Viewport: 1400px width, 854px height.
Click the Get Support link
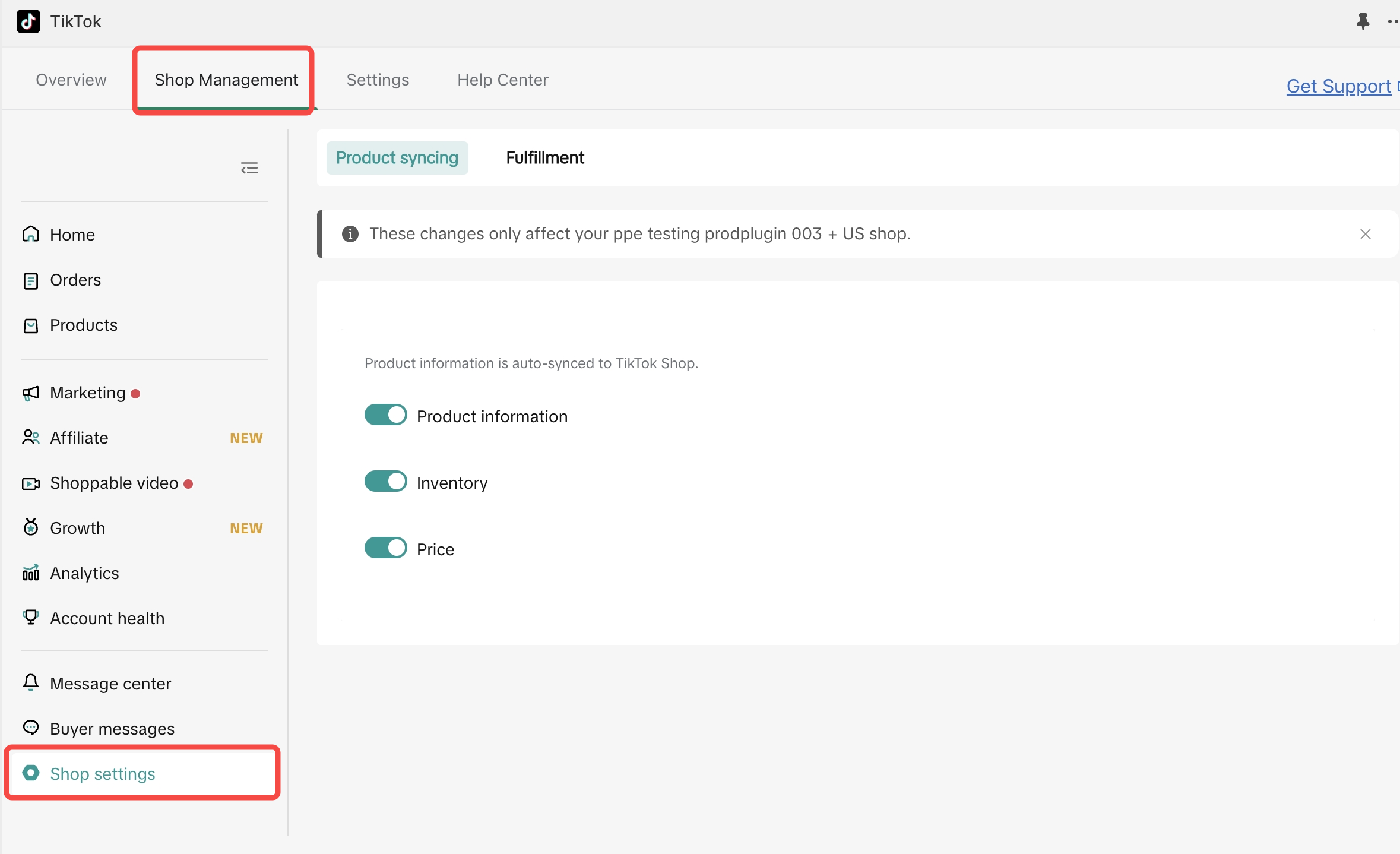pos(1339,86)
